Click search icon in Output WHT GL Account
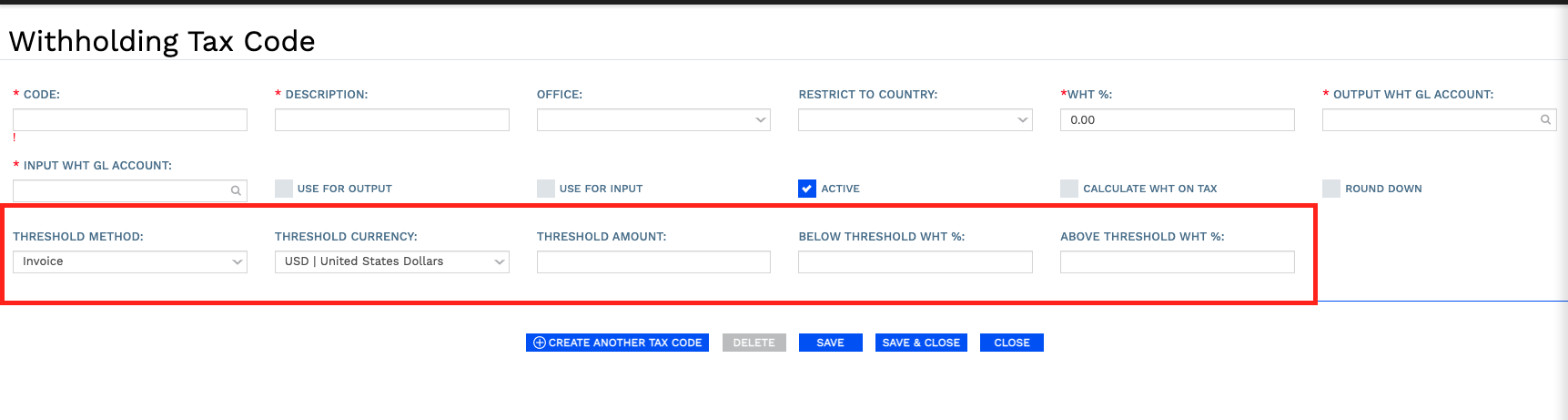 pyautogui.click(x=1544, y=120)
